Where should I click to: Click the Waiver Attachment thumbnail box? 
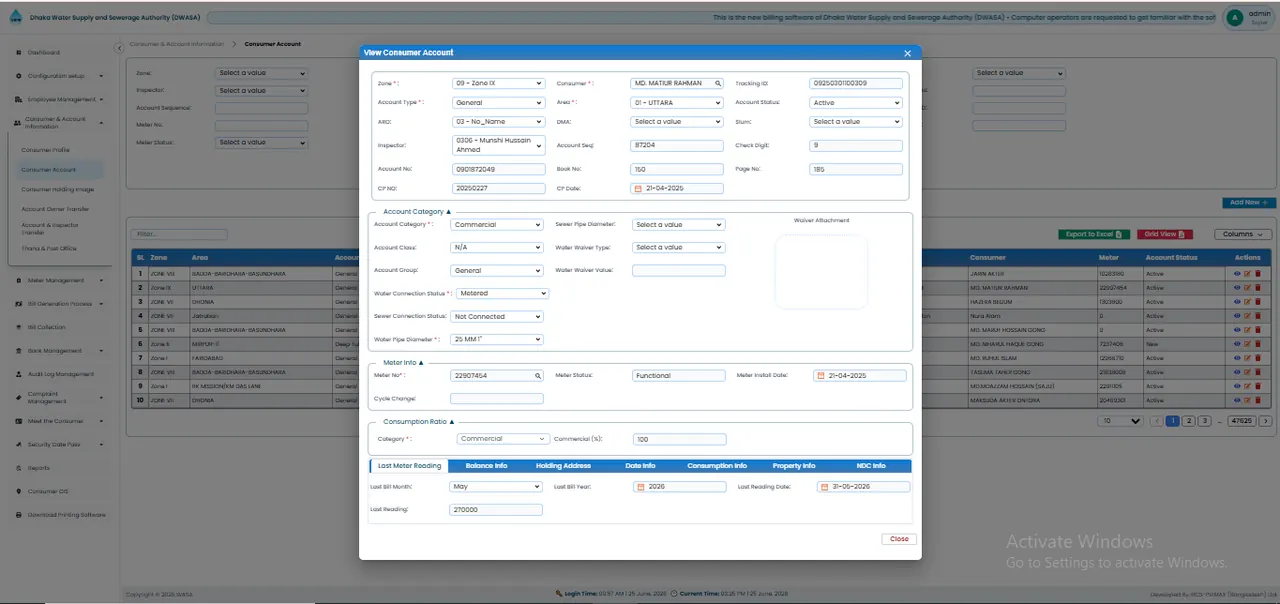click(x=821, y=271)
